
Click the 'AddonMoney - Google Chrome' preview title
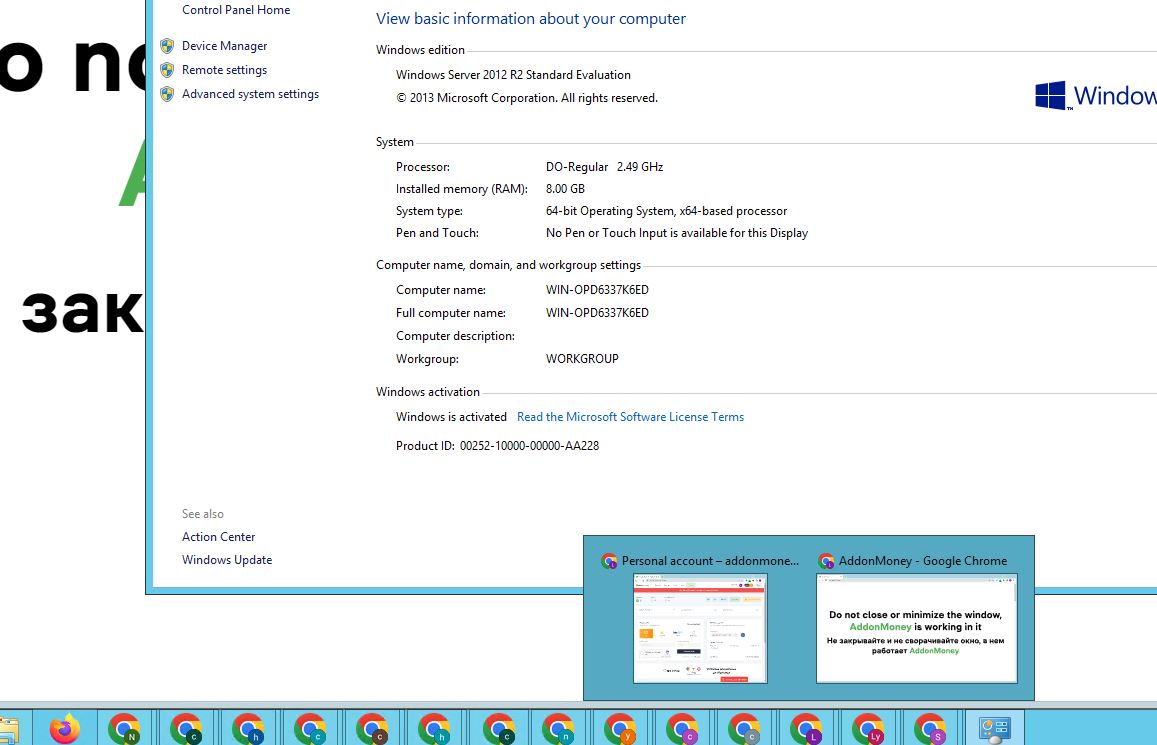[922, 561]
